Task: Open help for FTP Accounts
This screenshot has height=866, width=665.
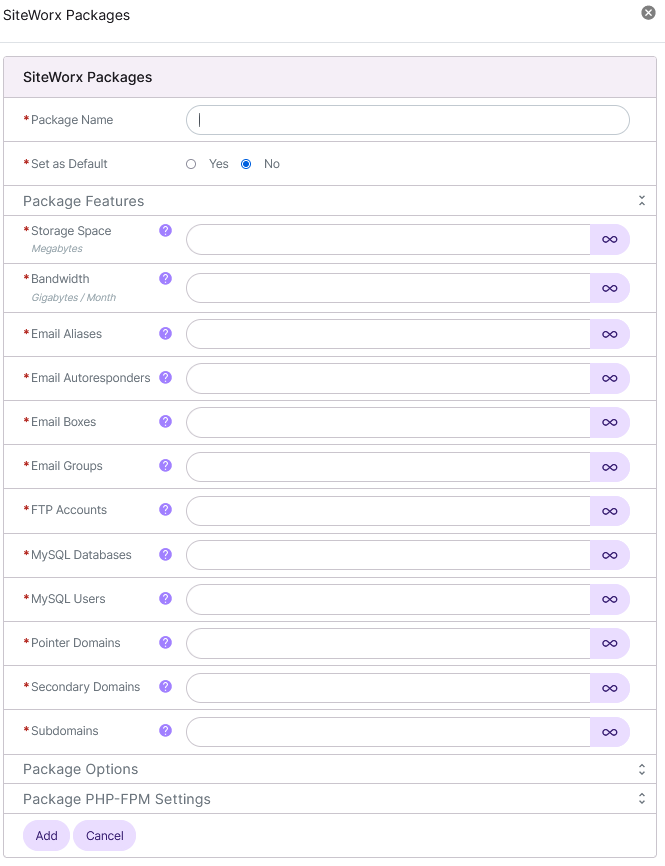Action: point(165,510)
